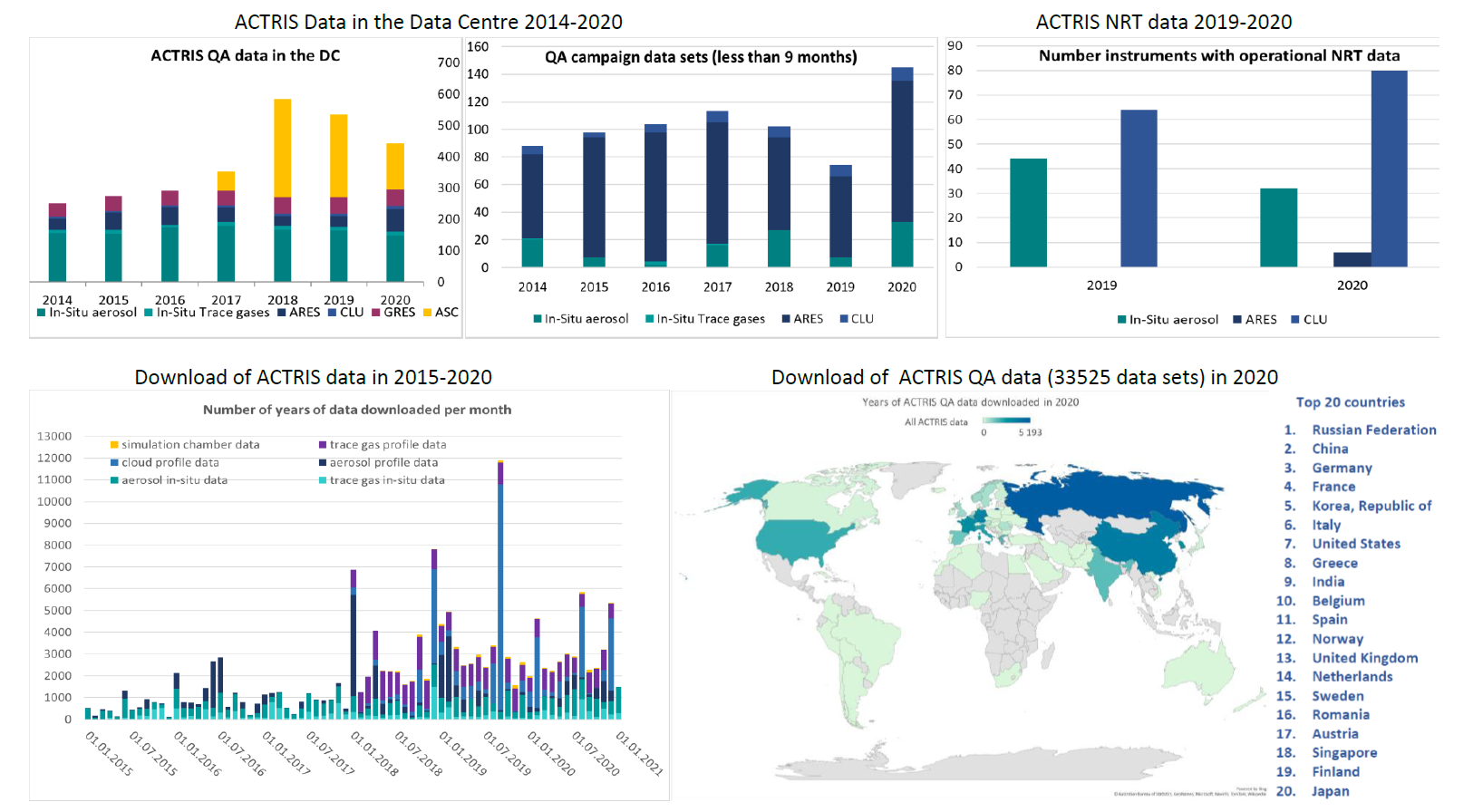Select 'United Kingdom' in the country list
1483x812 pixels.
tap(1365, 658)
